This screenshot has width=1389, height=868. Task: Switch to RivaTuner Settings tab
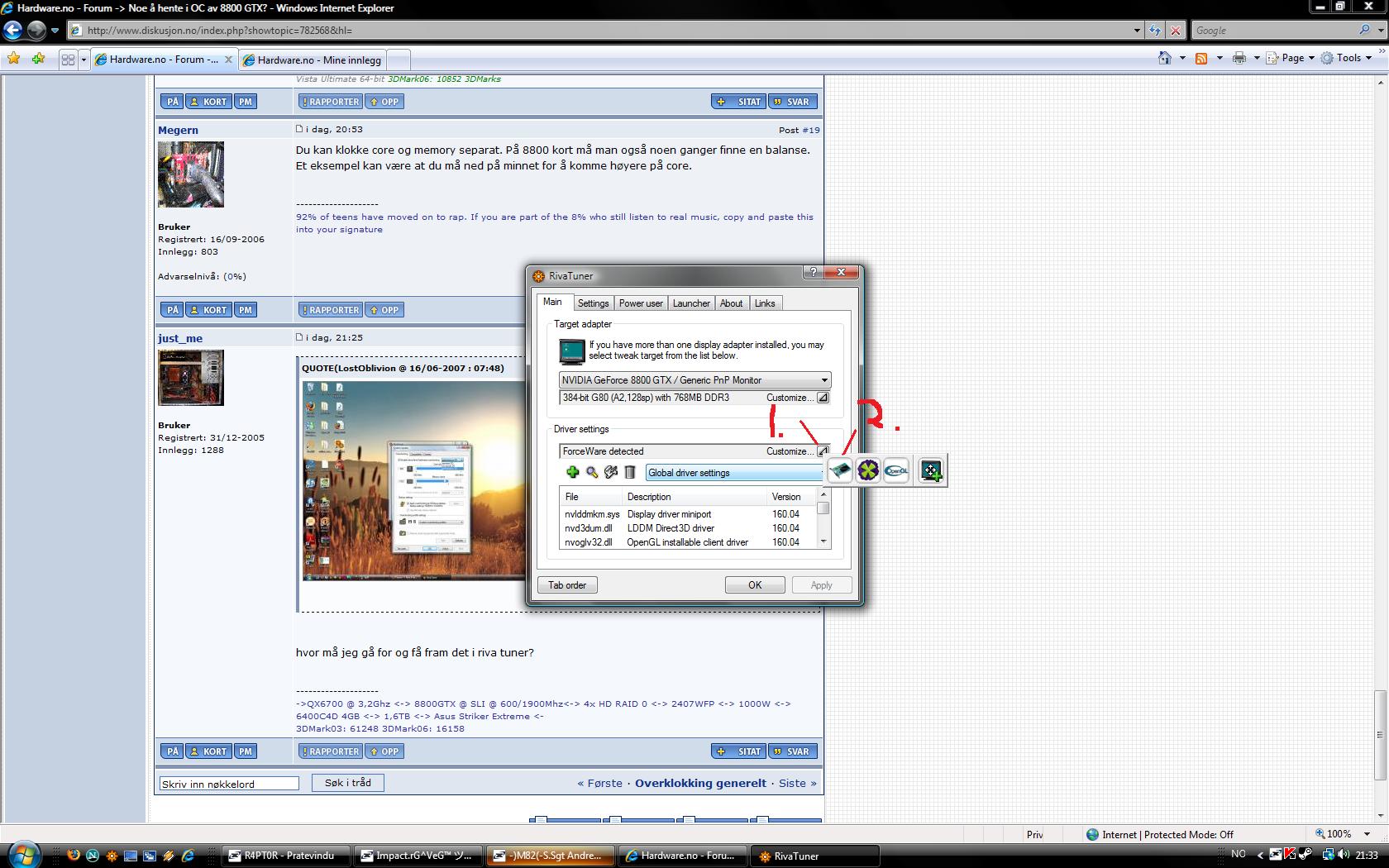[593, 303]
